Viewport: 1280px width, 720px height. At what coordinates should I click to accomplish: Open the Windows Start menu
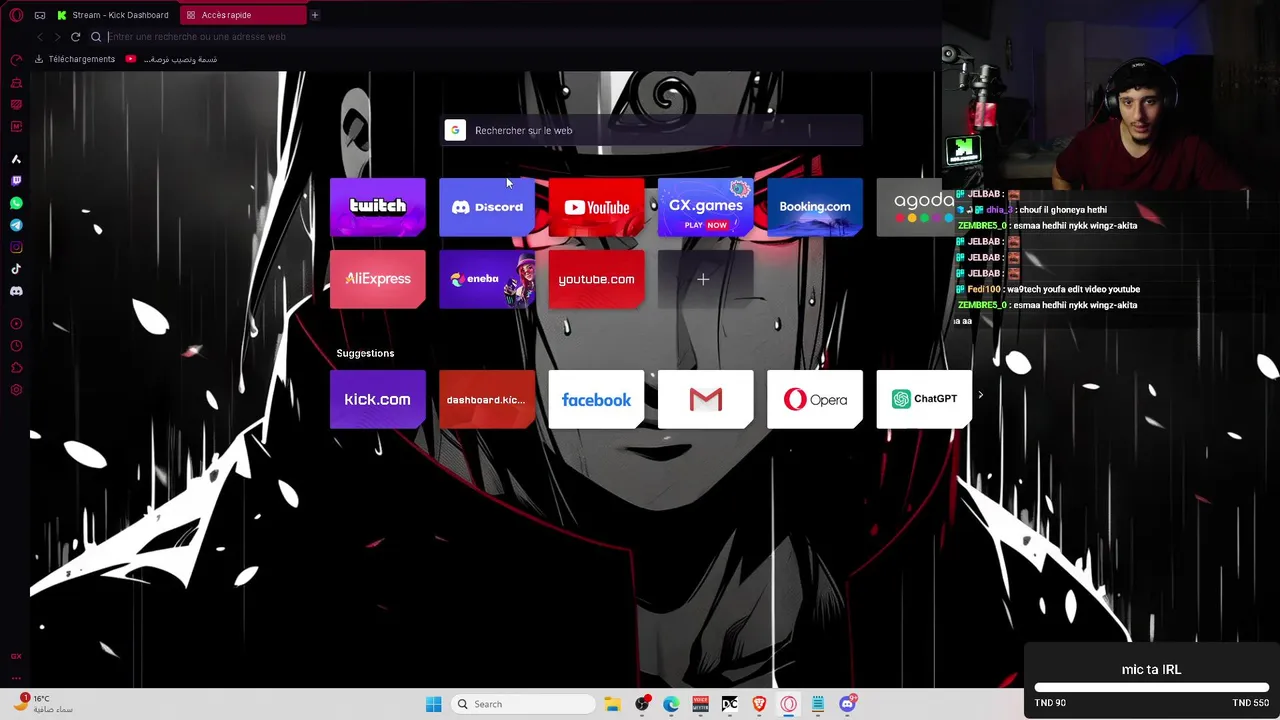coord(433,704)
